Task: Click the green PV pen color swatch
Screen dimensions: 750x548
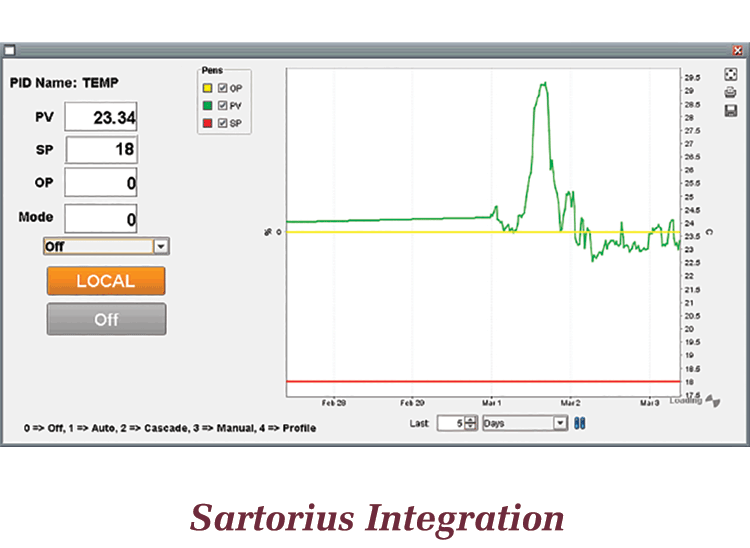Action: pos(208,105)
